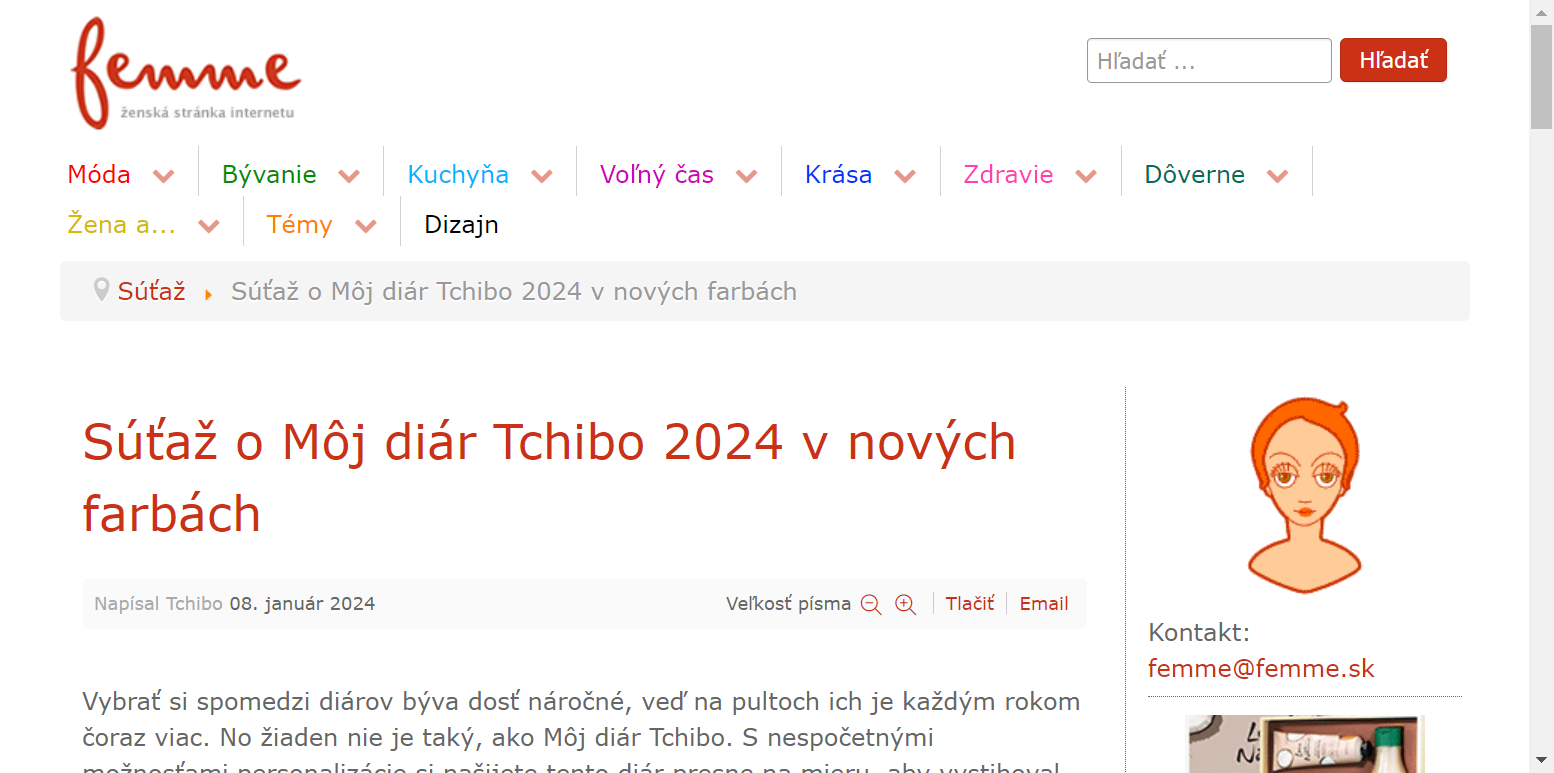Click the Email article link
This screenshot has width=1554, height=773.
(1044, 603)
